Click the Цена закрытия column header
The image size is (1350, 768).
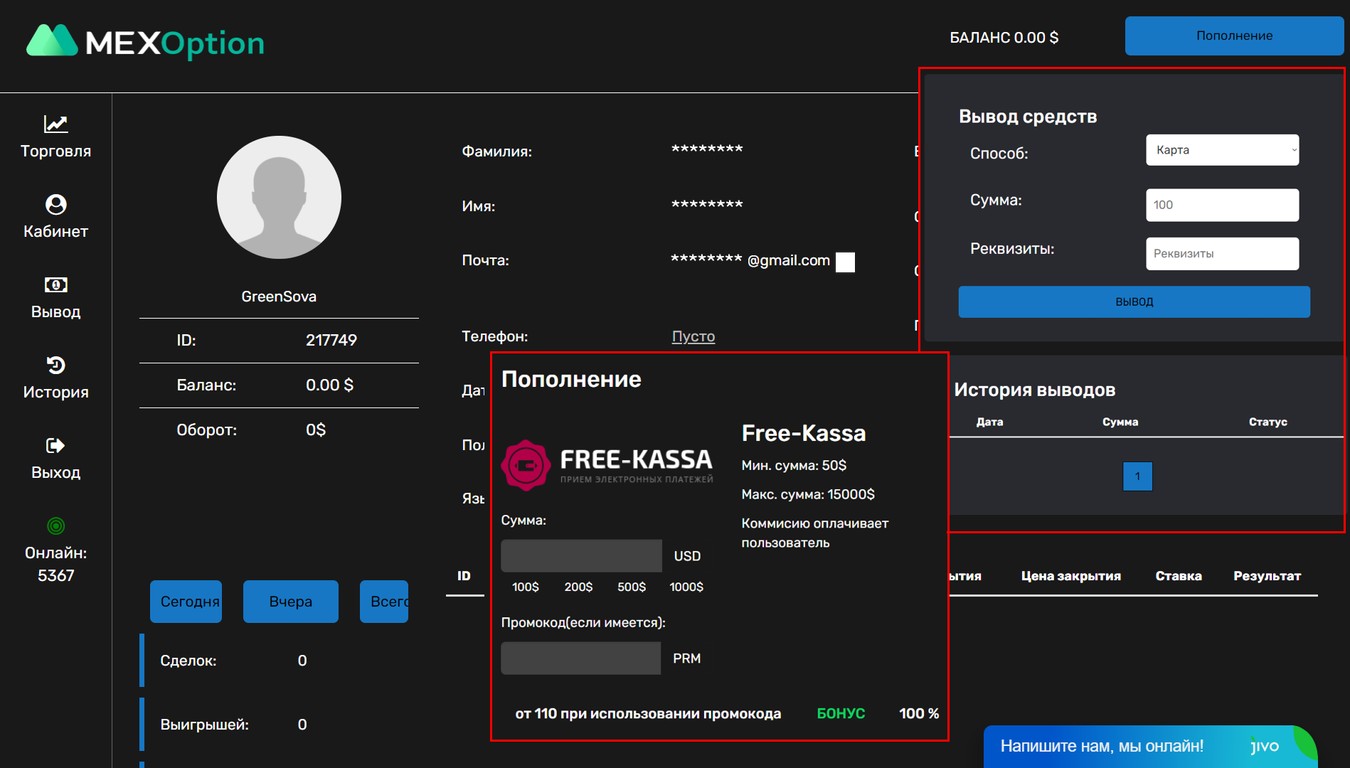point(1071,576)
